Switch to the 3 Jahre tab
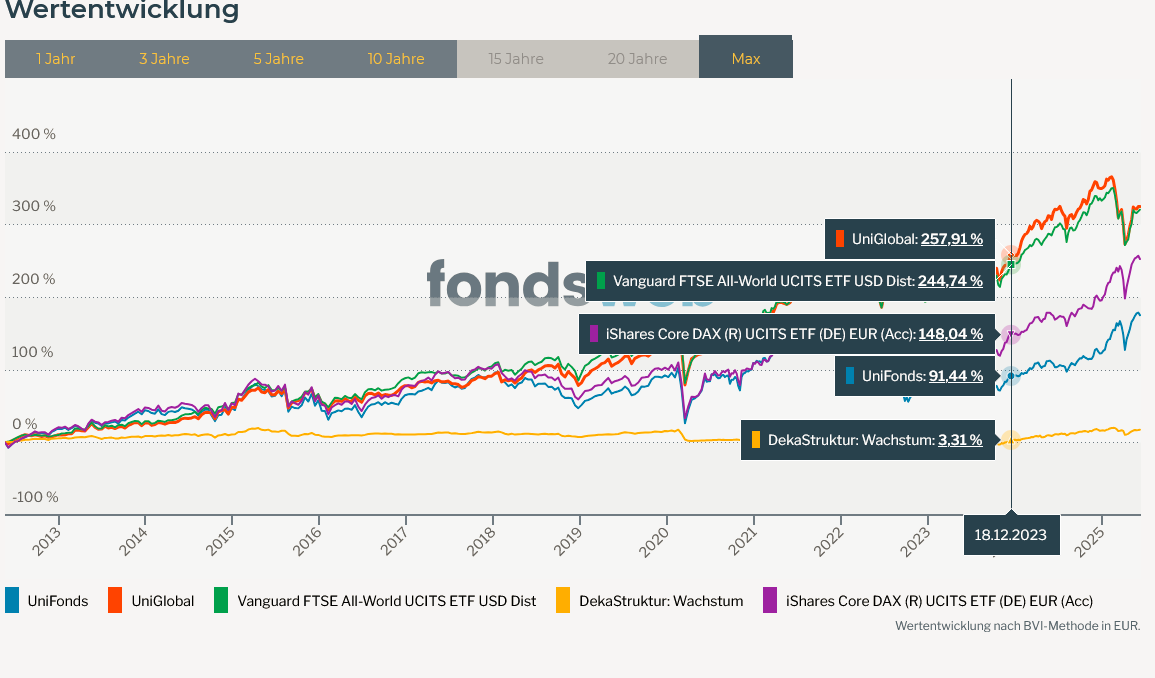Viewport: 1155px width, 678px height. (x=164, y=59)
